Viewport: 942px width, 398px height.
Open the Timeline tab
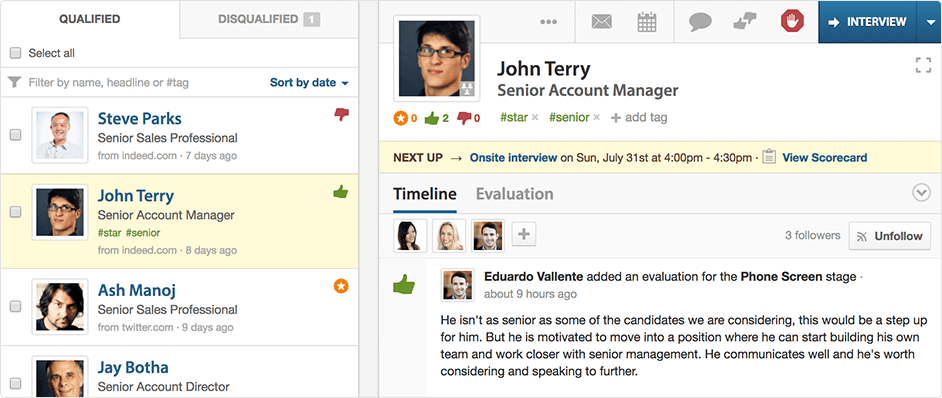[x=425, y=194]
